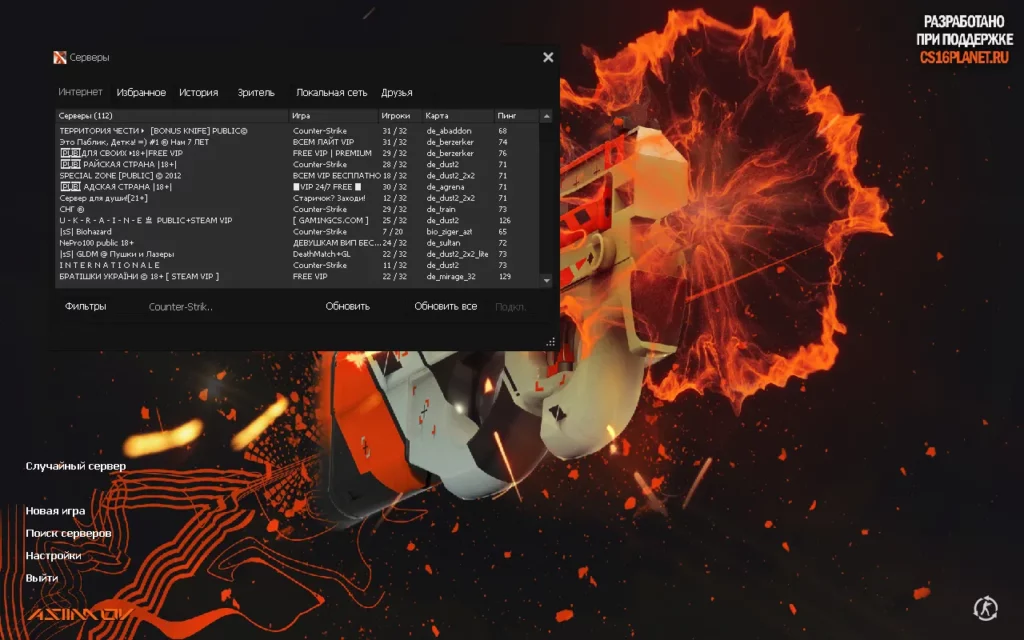Click Выйти to exit the game
Viewport: 1024px width, 640px height.
pos(42,578)
